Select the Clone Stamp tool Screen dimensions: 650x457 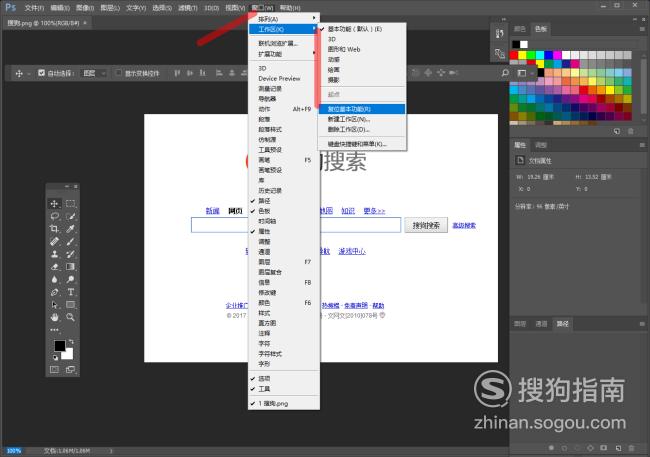coord(54,254)
